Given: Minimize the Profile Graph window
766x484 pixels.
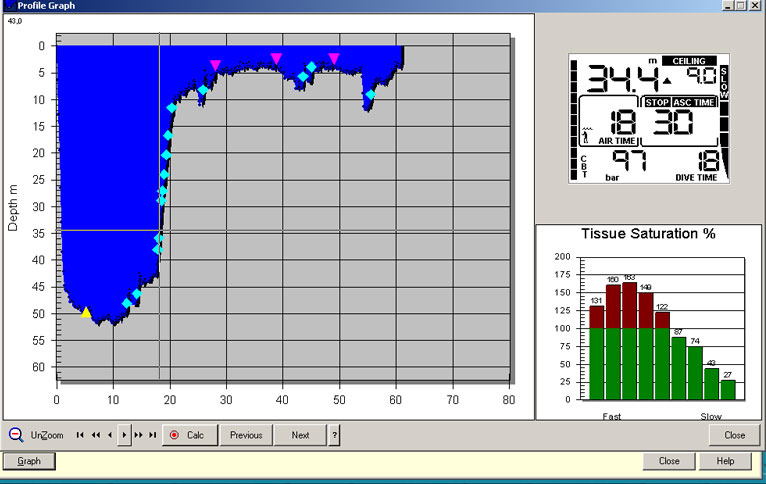Looking at the screenshot, I should (x=728, y=5).
